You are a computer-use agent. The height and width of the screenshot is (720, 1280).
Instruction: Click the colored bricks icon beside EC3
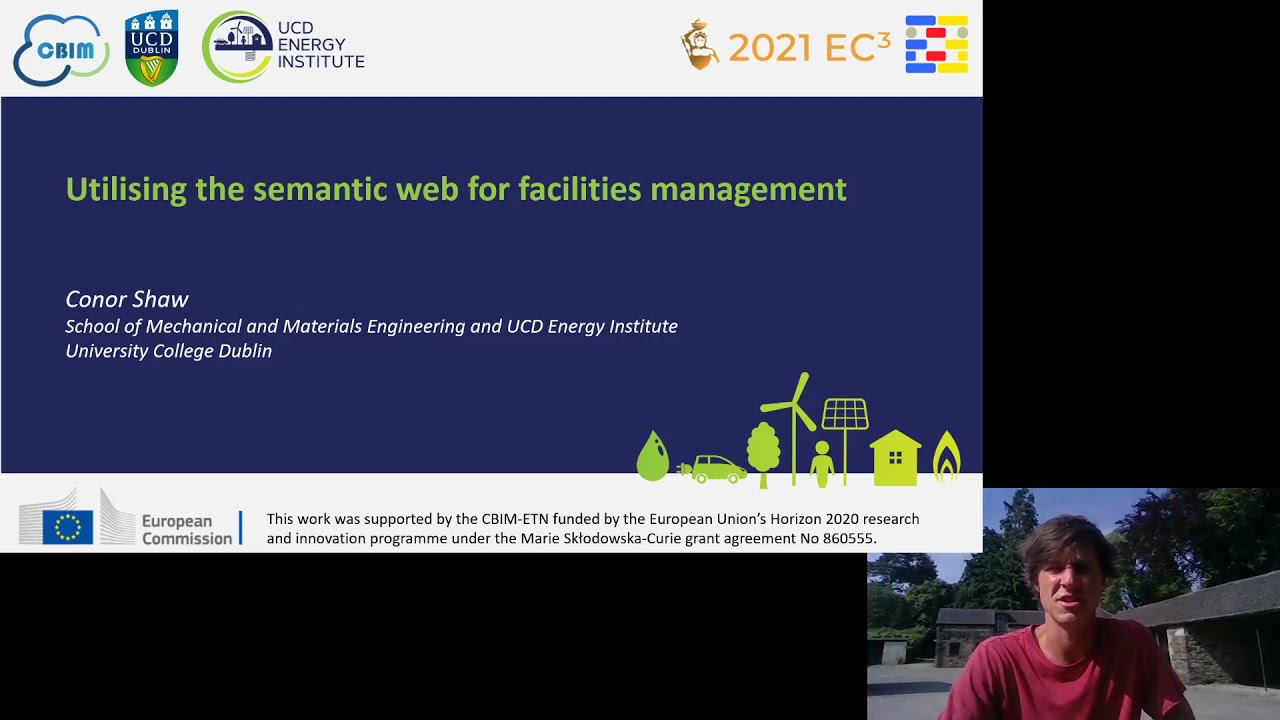[936, 44]
